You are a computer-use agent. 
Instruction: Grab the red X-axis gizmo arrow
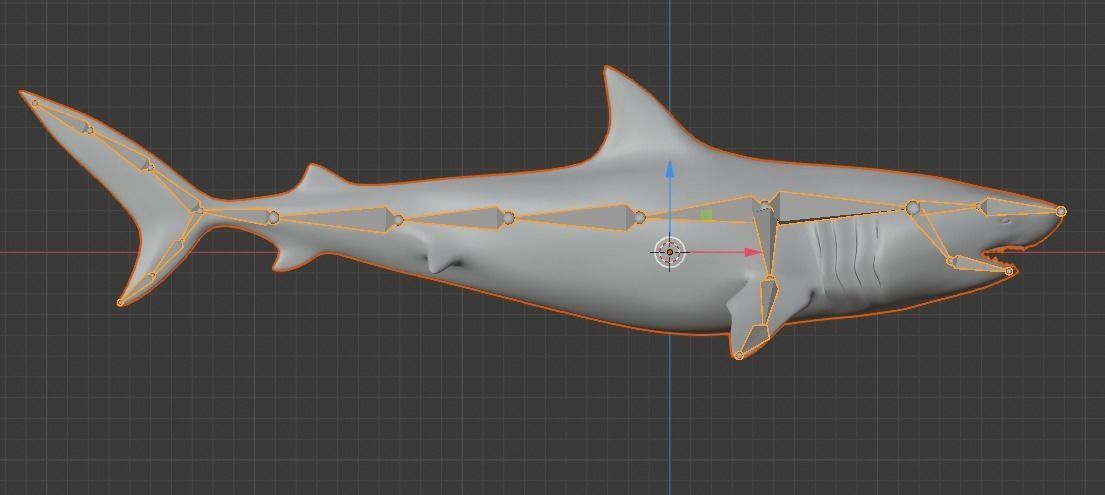pyautogui.click(x=753, y=252)
